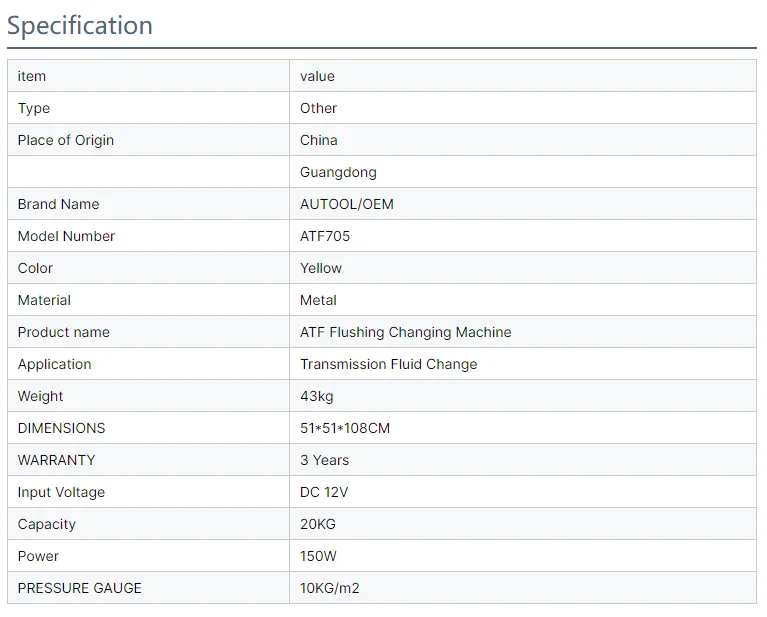Screen dimensions: 767x617
Task: Click 'Transmission Fluid Change' application value
Action: pyautogui.click(x=388, y=364)
